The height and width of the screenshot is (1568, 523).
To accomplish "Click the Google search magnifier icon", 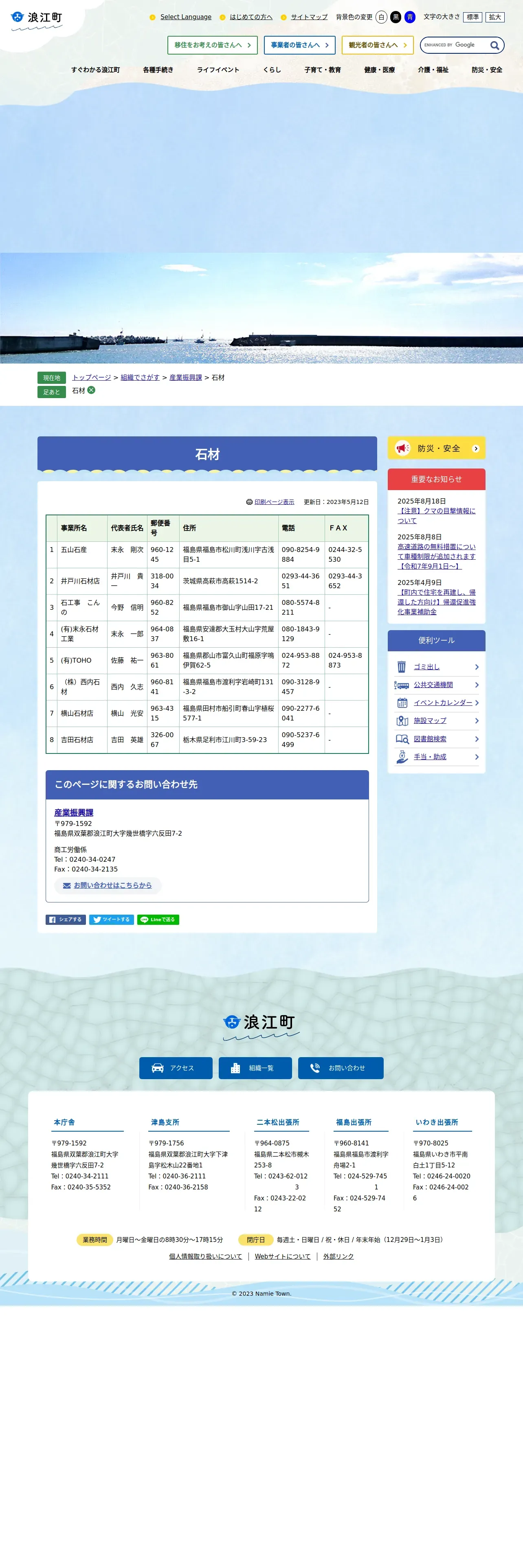I will click(494, 45).
